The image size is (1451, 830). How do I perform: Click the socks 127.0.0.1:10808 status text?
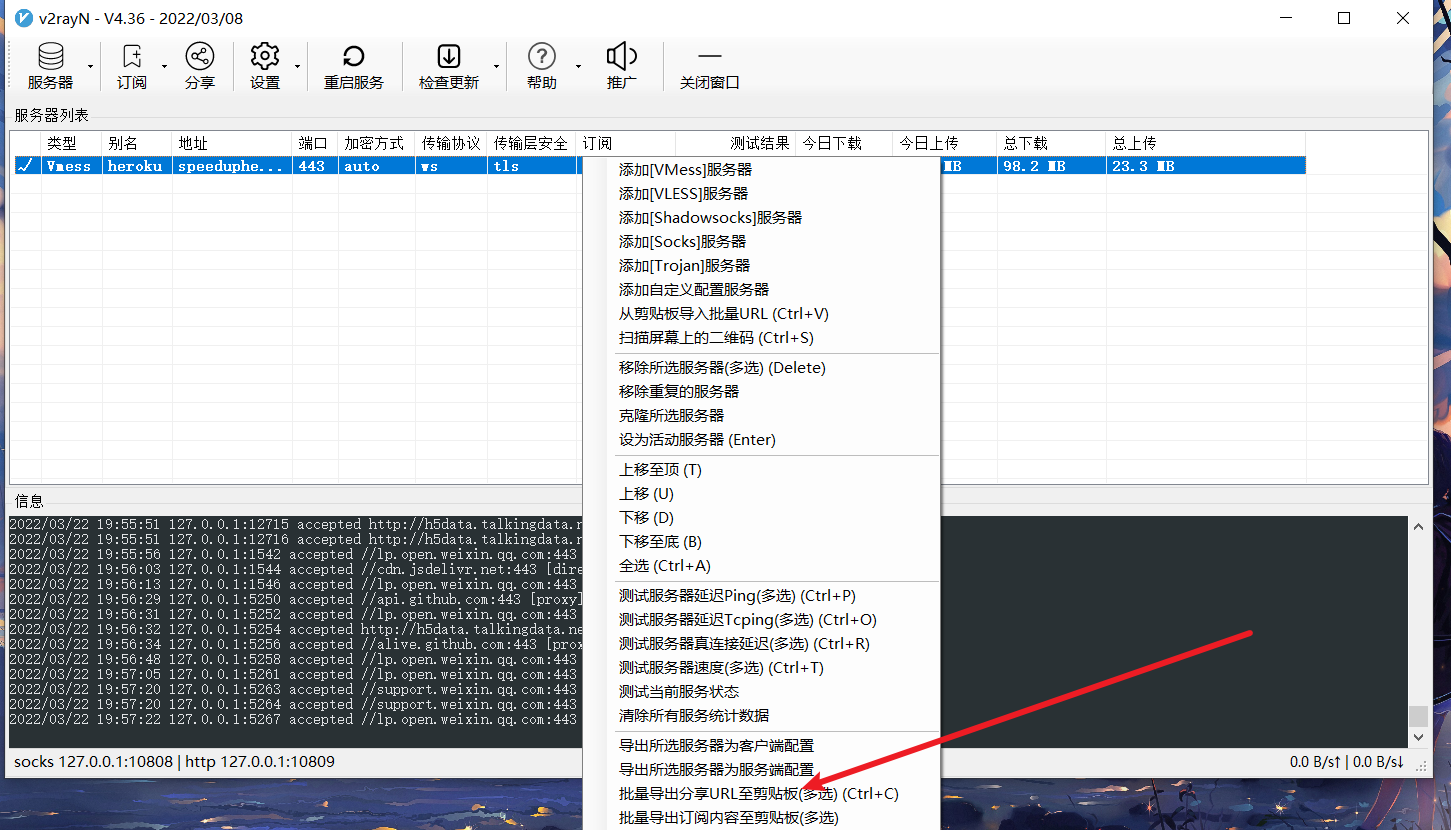tap(93, 762)
